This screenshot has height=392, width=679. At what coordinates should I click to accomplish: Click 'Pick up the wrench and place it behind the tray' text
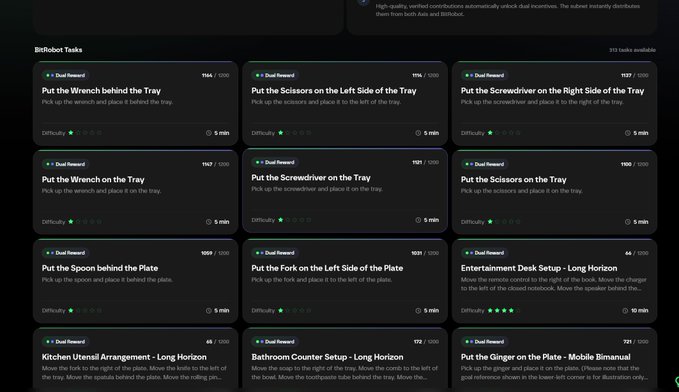coord(107,102)
